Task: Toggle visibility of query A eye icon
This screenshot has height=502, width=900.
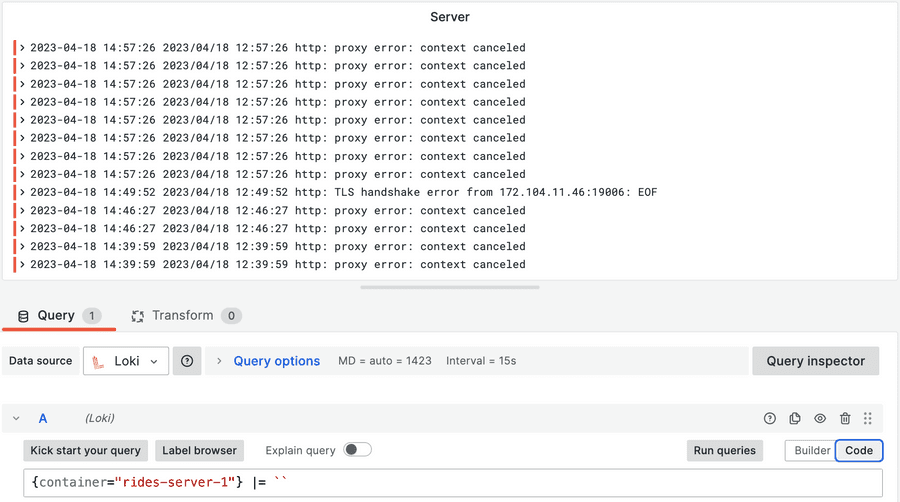Action: point(820,419)
